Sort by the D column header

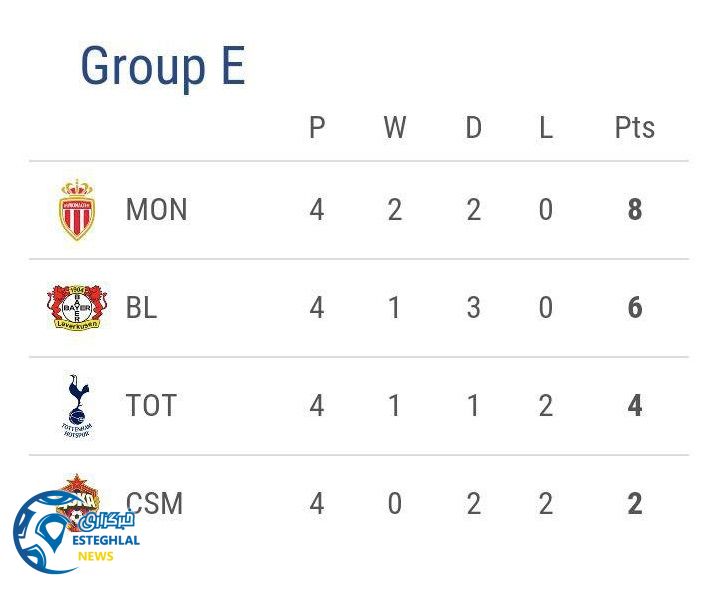click(473, 128)
